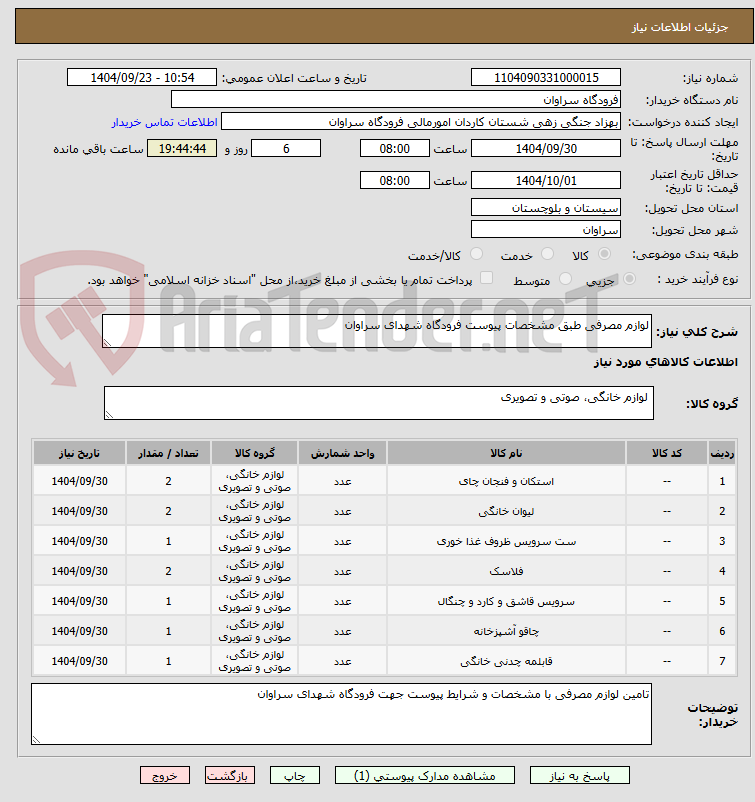
Task: Click the چاپ print button
Action: (x=295, y=775)
